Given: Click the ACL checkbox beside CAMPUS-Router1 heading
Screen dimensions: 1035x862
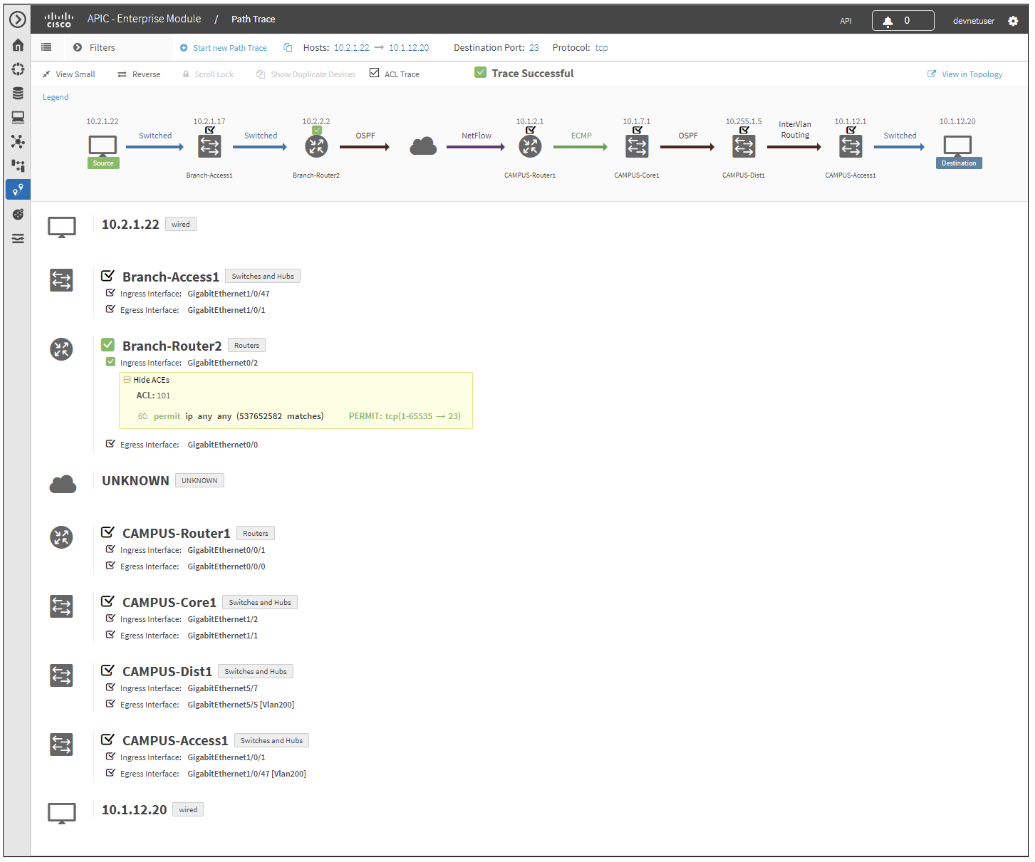Looking at the screenshot, I should point(108,532).
